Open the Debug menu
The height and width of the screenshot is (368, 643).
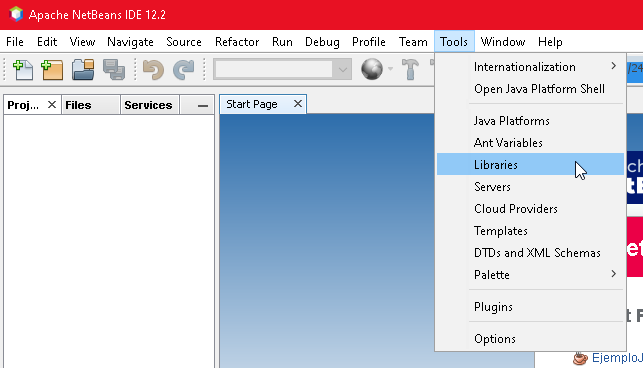click(322, 42)
